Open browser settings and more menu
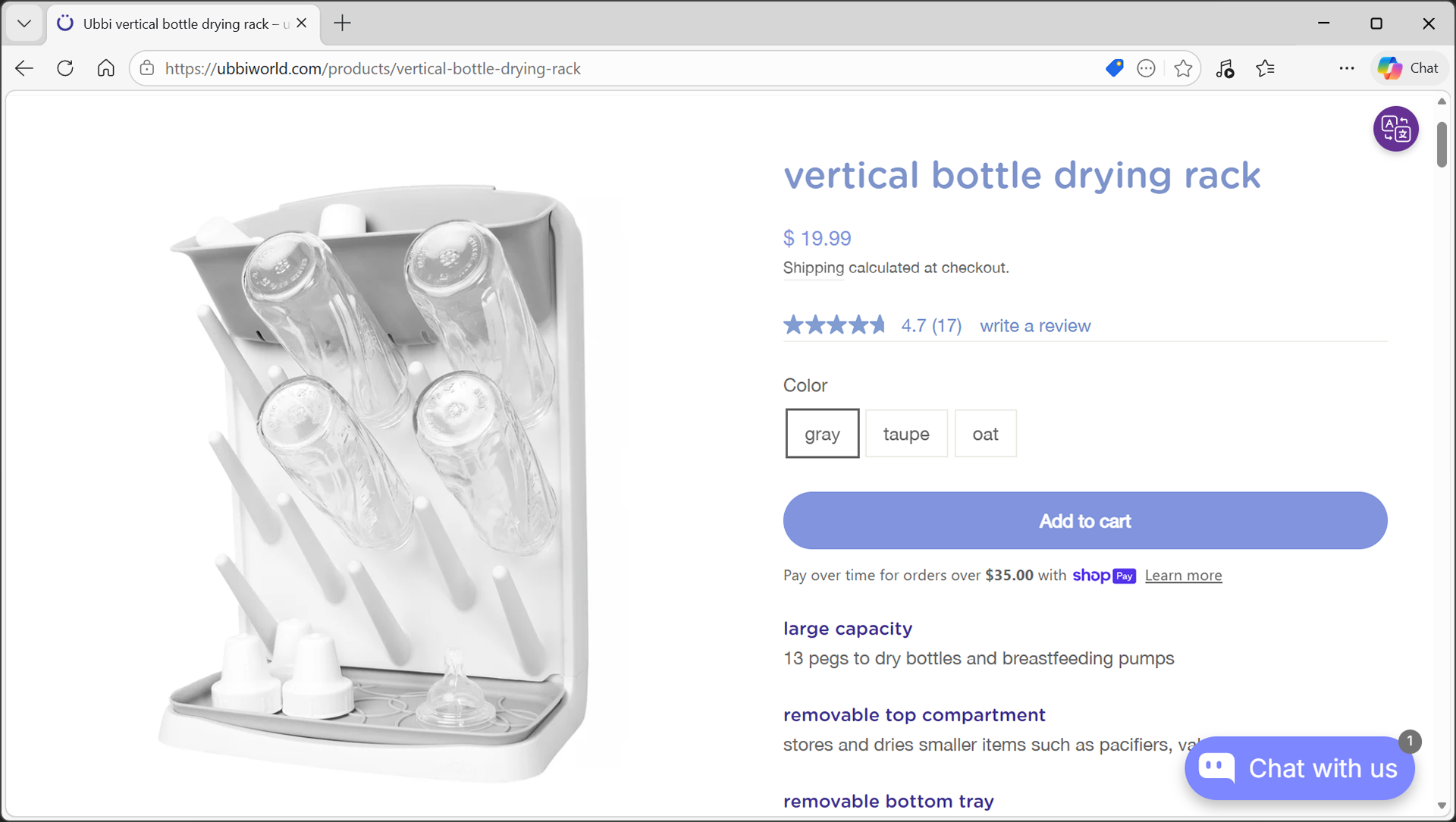The image size is (1456, 822). point(1347,68)
